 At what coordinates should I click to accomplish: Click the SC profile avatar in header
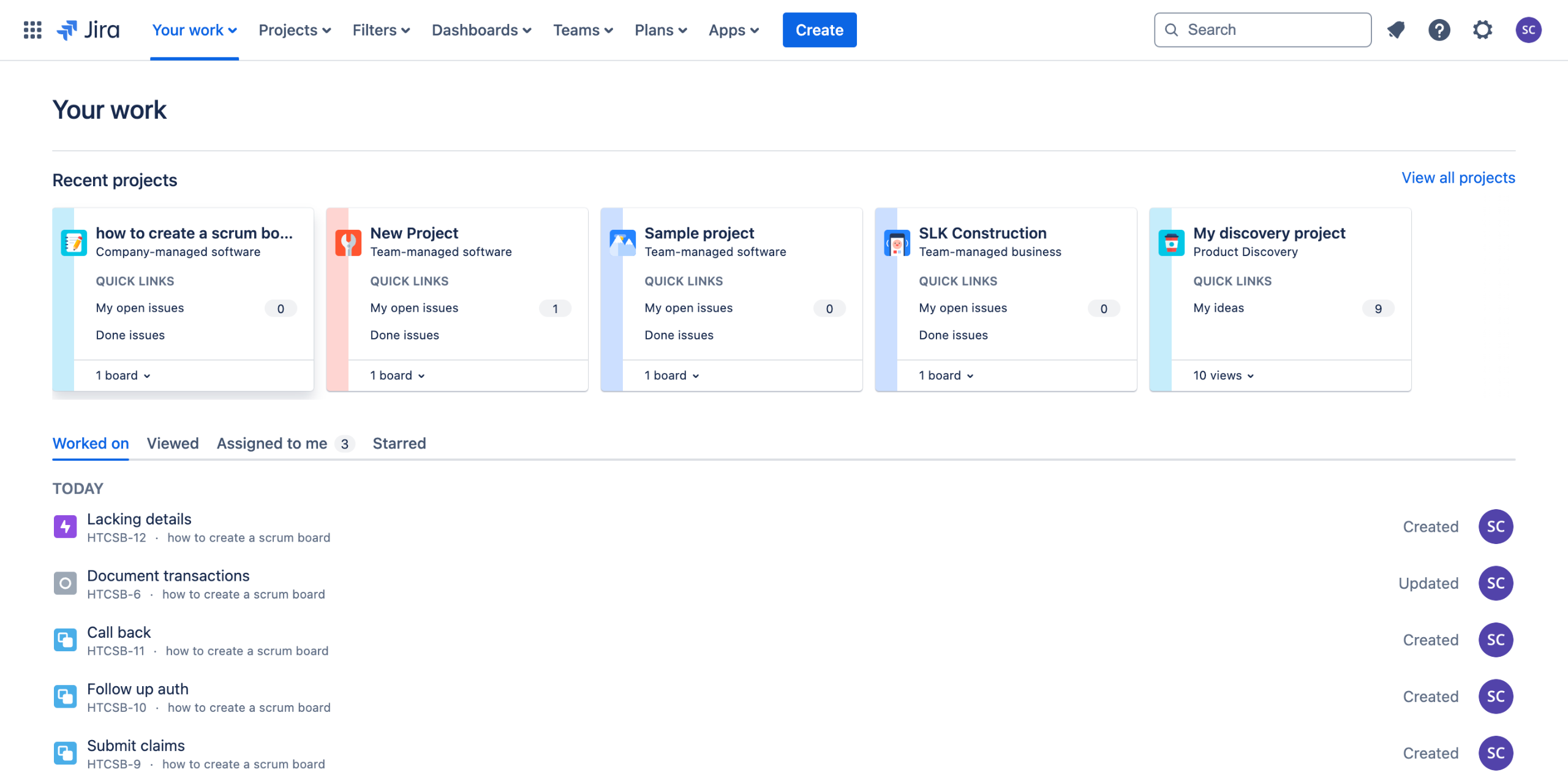coord(1528,29)
